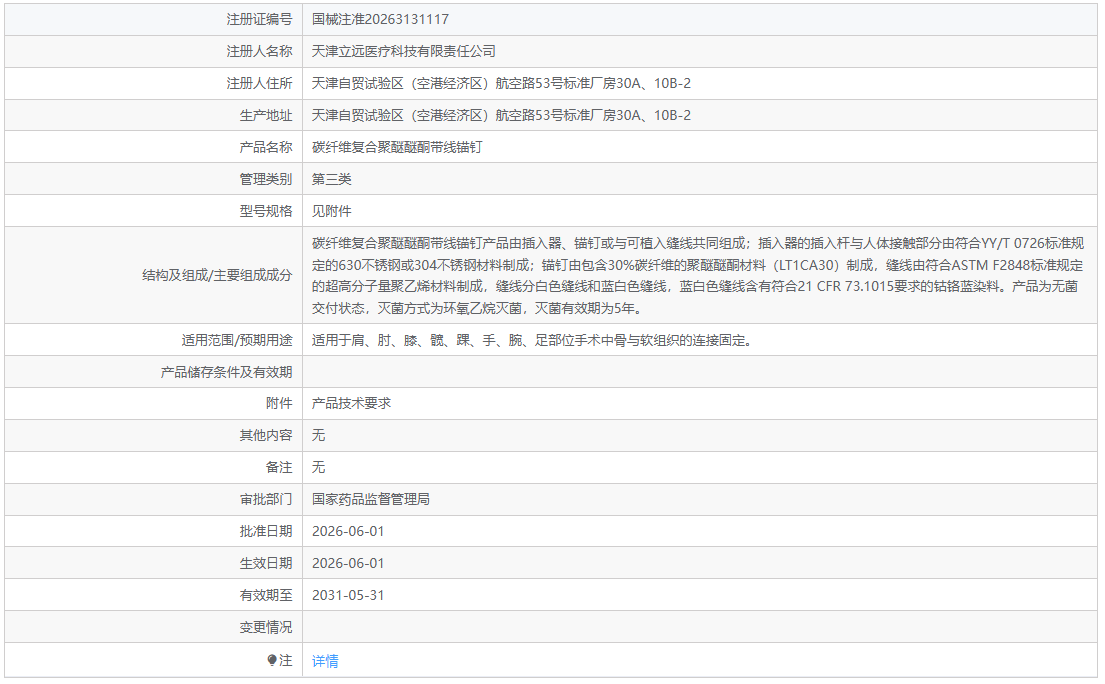Click the 结构及组成 description paragraph
Viewport: 1105px width, 684px height.
[x=698, y=275]
